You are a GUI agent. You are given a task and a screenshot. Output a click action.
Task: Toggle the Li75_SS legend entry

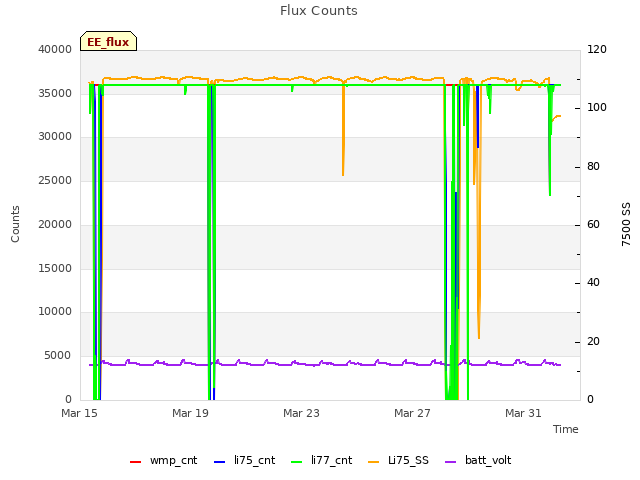coord(398,460)
